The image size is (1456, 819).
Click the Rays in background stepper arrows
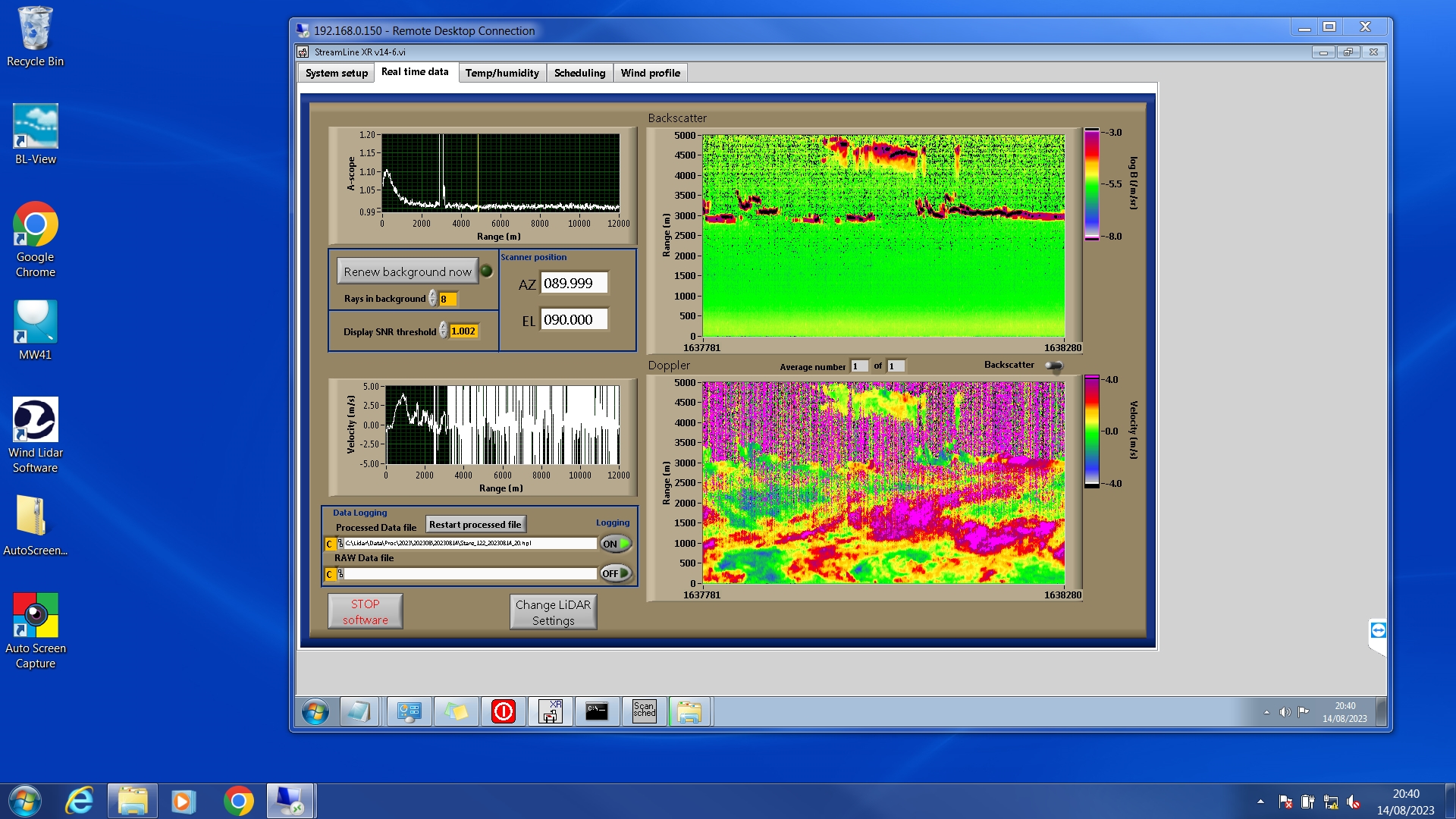point(432,299)
